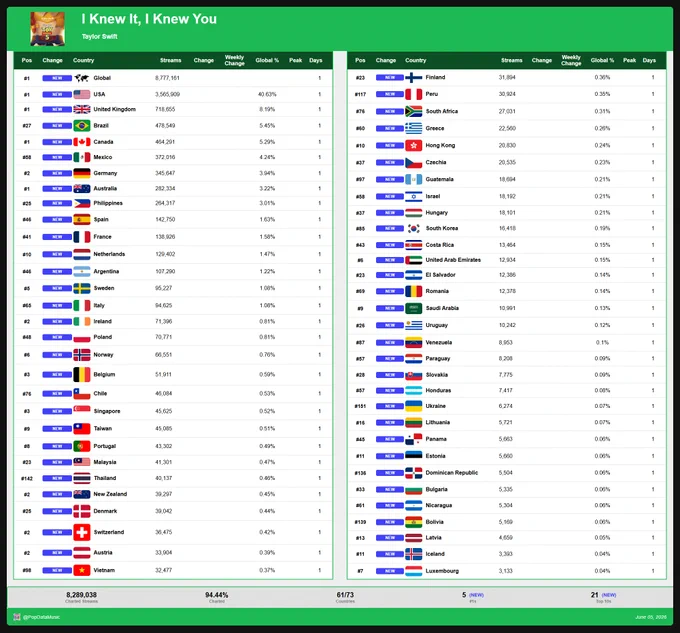Click the Iceland flag icon
The width and height of the screenshot is (680, 633).
pos(413,554)
